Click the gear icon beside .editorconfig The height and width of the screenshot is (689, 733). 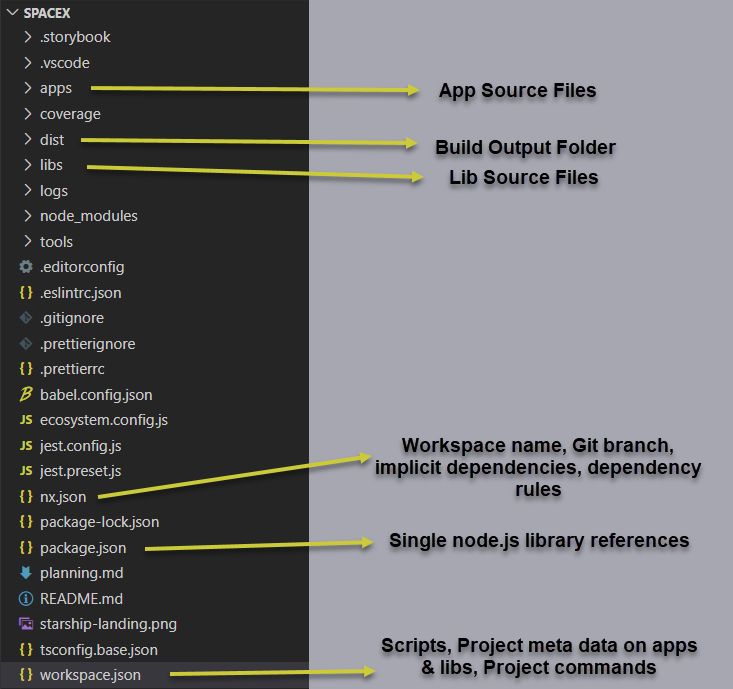point(26,267)
